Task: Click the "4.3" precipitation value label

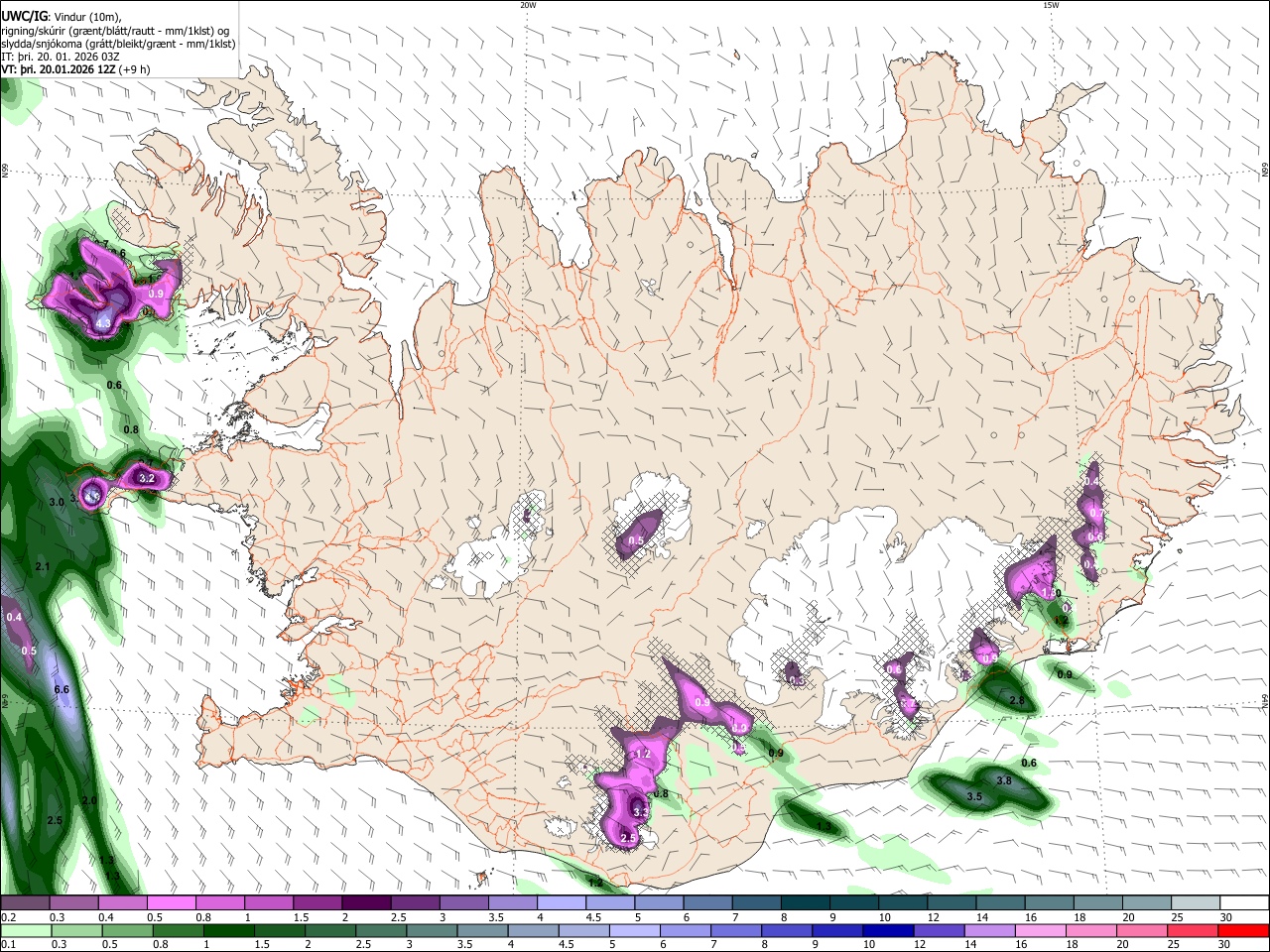Action: pos(104,323)
